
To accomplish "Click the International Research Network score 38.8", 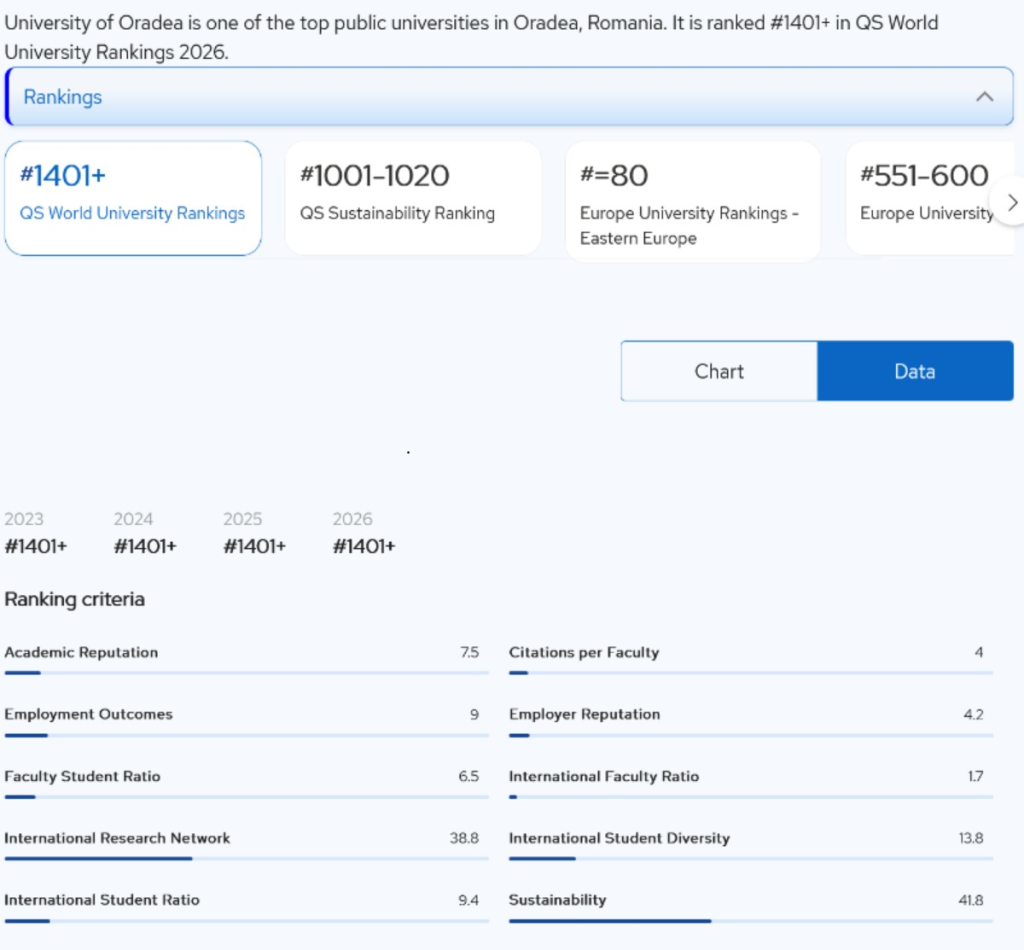I will (x=464, y=838).
